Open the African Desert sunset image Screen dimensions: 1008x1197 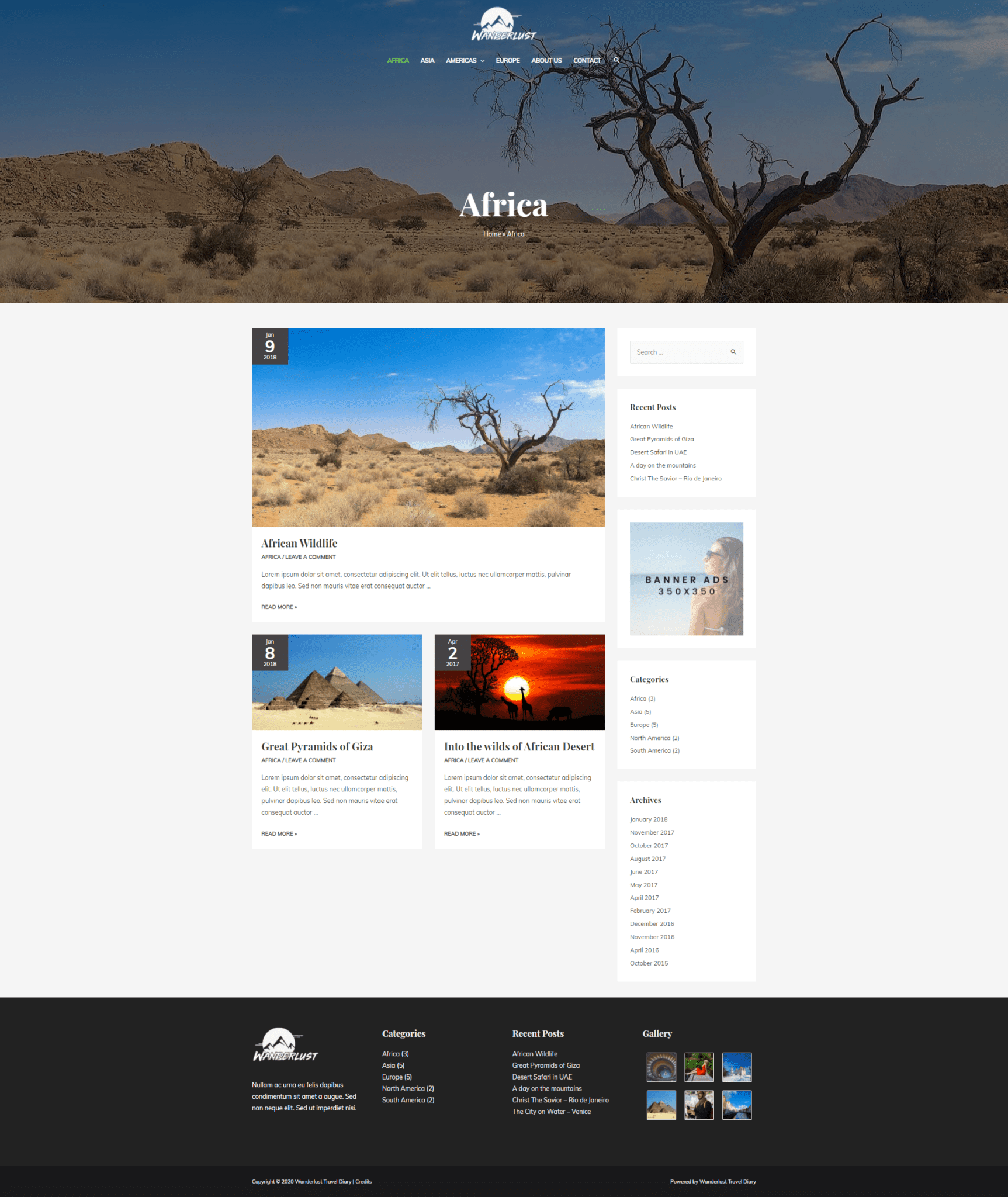pyautogui.click(x=519, y=682)
